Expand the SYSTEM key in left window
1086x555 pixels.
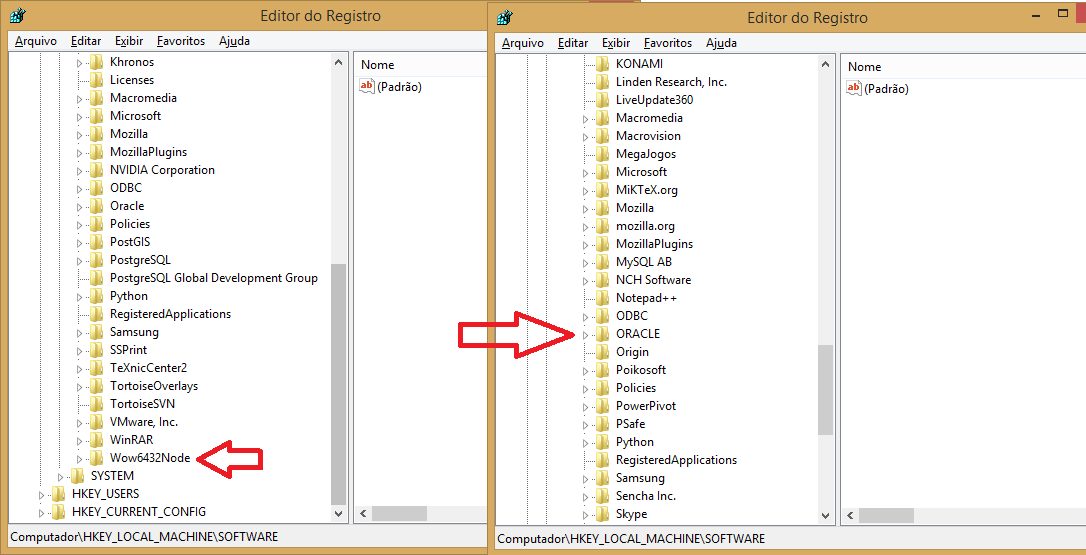point(60,477)
